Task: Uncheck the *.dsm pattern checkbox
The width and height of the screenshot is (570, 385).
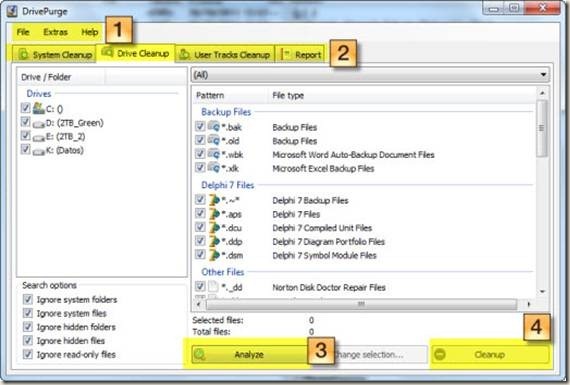Action: point(200,254)
